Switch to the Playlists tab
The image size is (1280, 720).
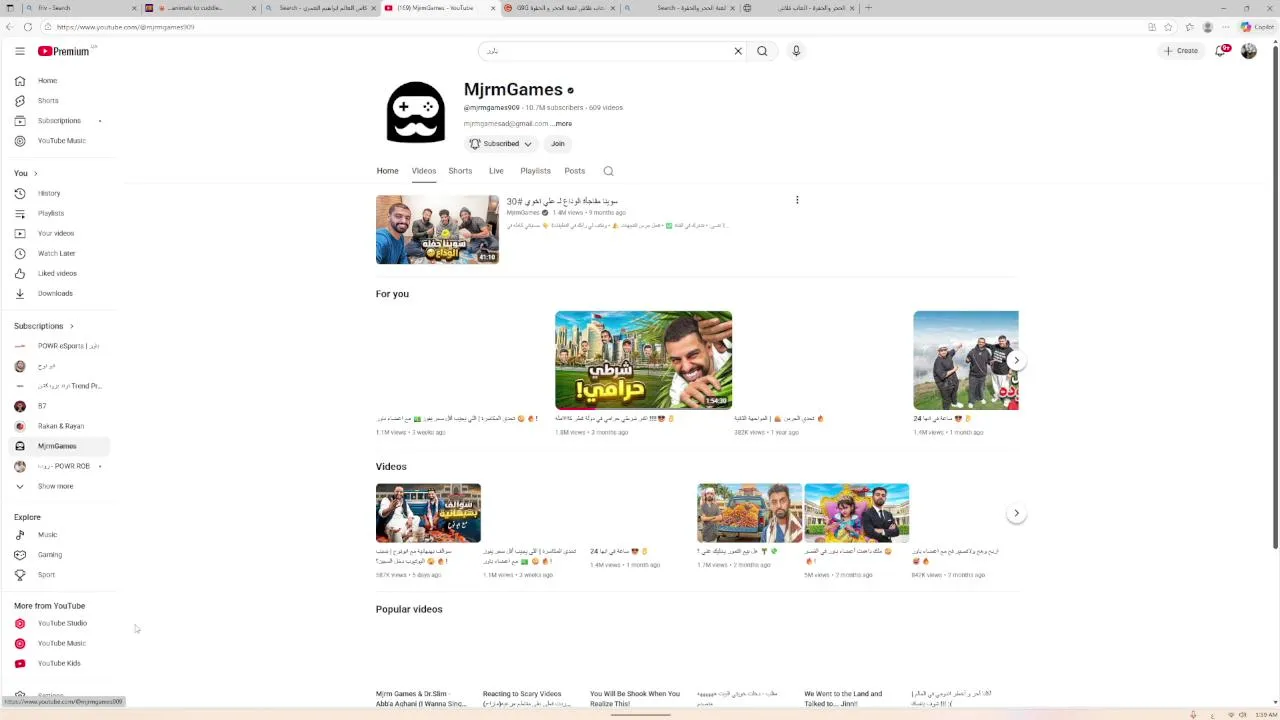[x=535, y=171]
